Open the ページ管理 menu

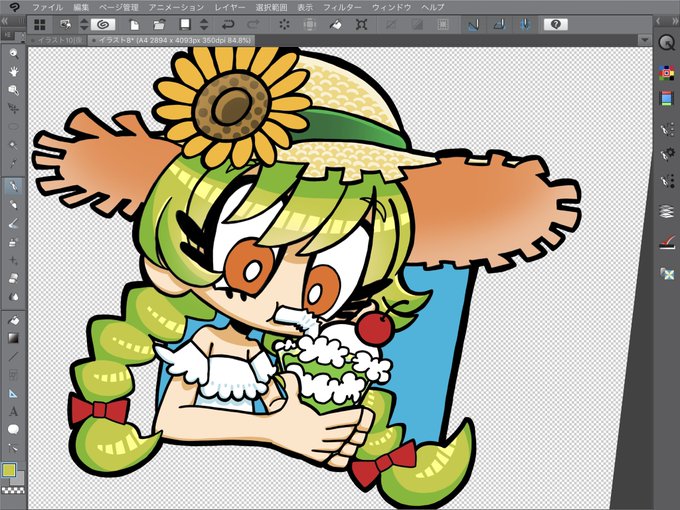(x=118, y=7)
